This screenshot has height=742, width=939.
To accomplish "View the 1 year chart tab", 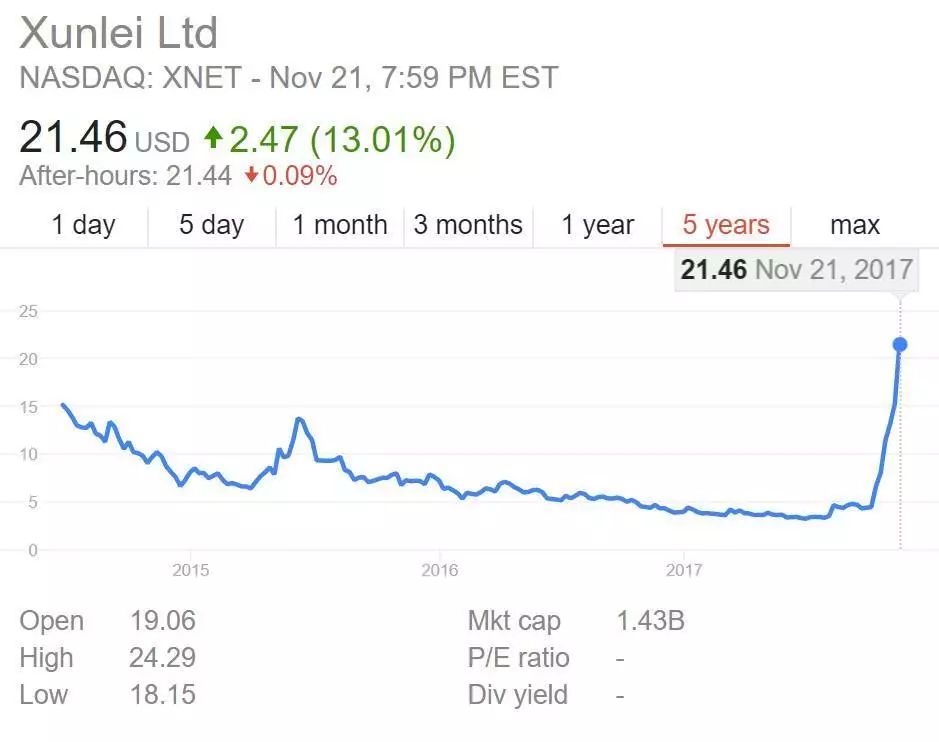I will coord(597,225).
